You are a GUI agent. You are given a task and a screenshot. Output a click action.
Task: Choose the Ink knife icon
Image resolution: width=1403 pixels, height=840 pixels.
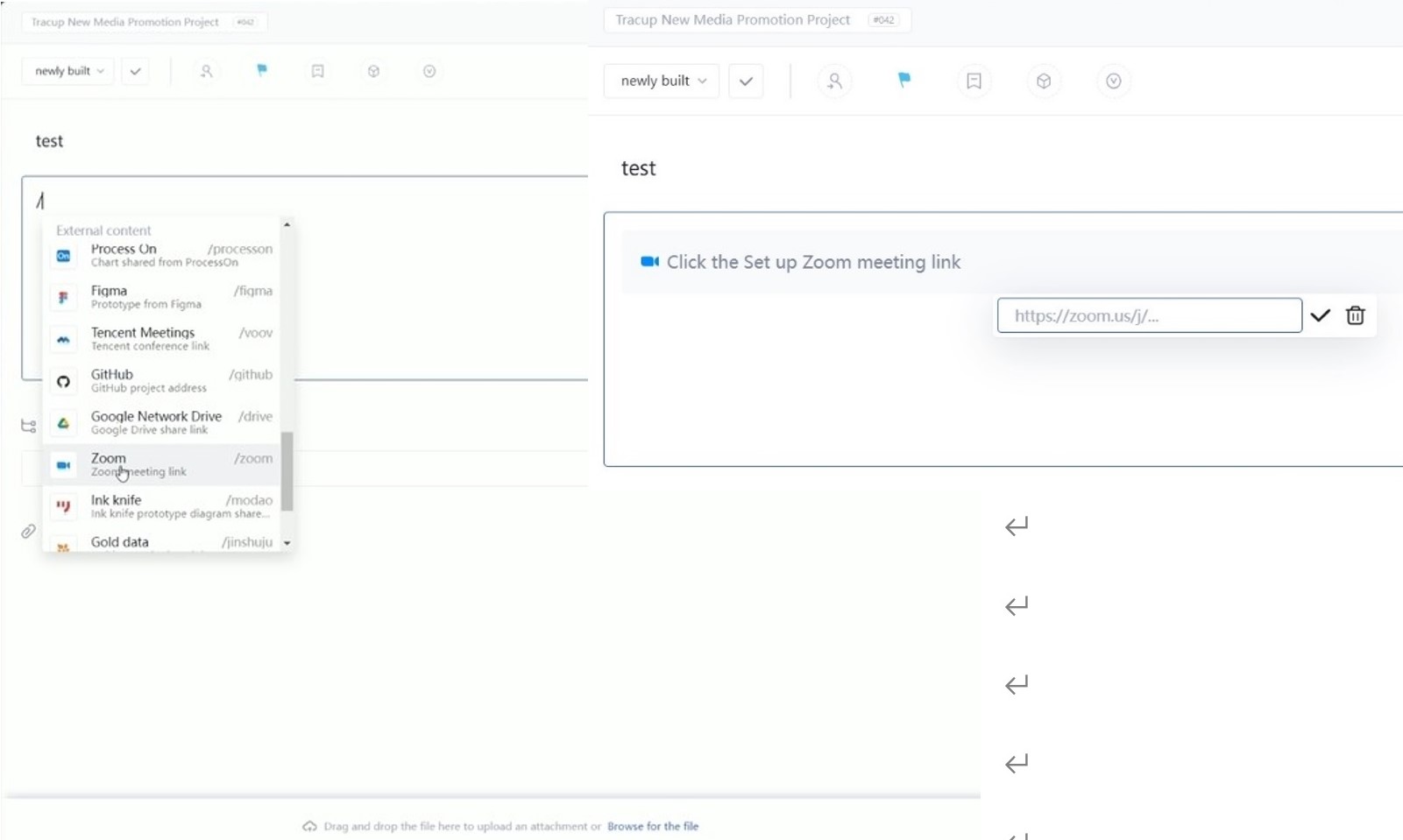click(63, 506)
